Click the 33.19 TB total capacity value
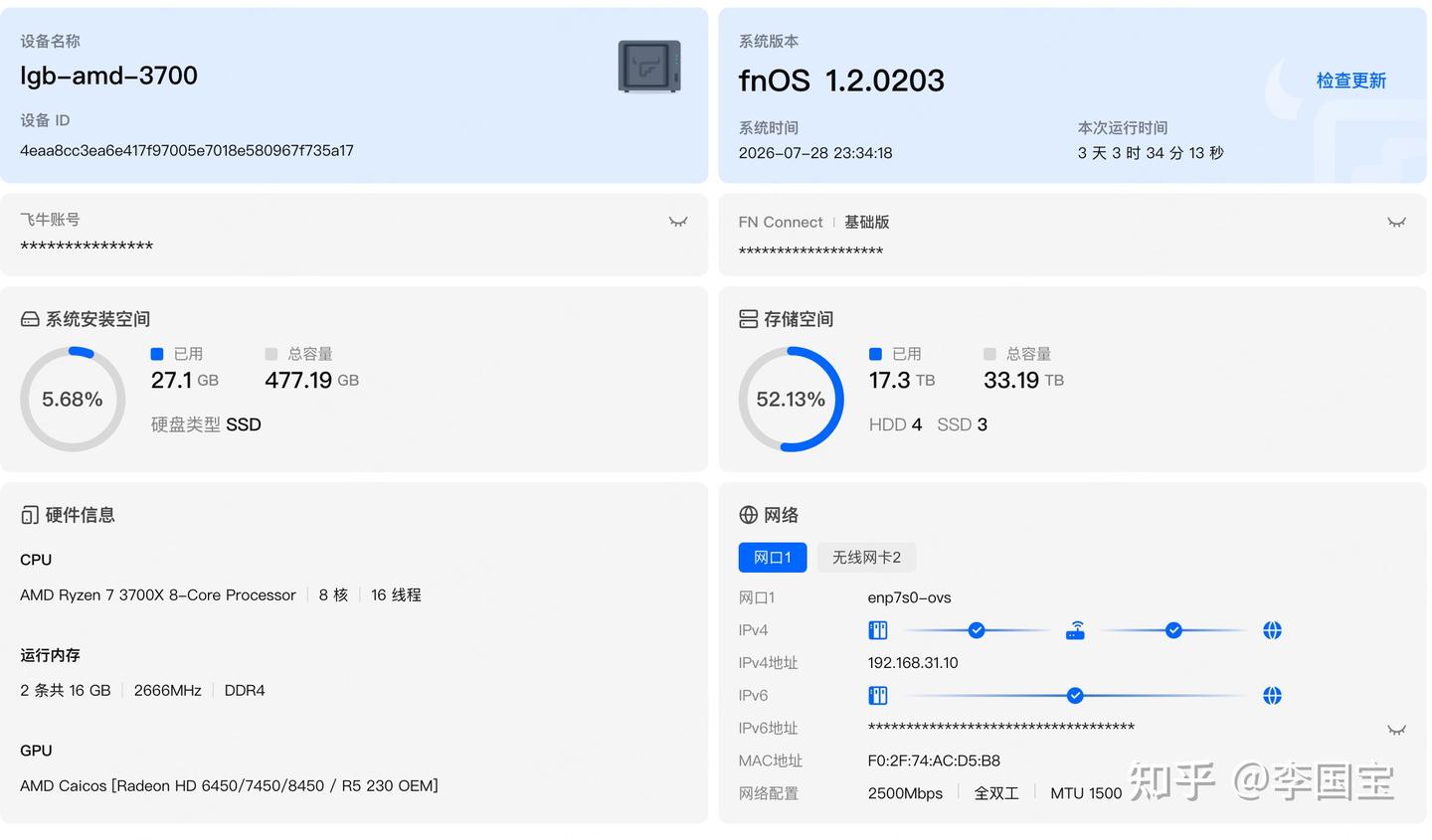This screenshot has height=840, width=1432. click(1024, 380)
